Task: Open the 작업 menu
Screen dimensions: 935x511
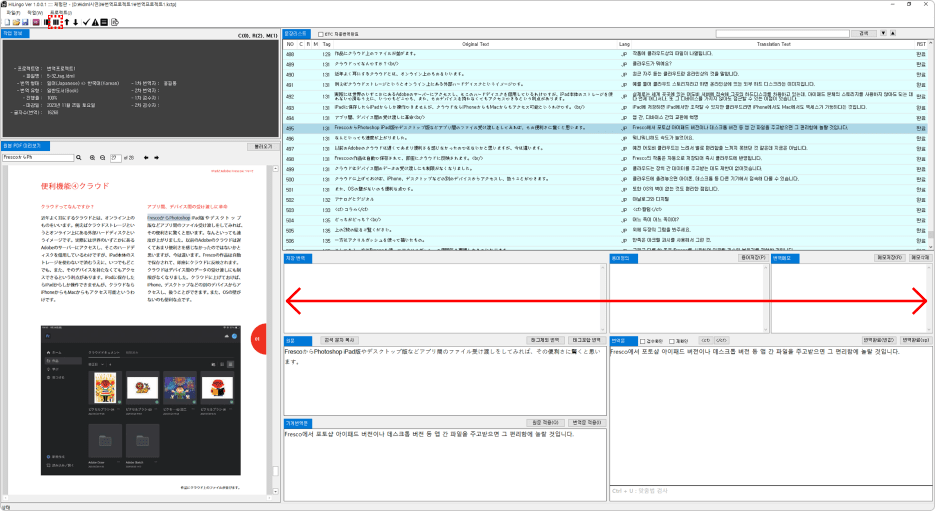Action: tap(35, 12)
